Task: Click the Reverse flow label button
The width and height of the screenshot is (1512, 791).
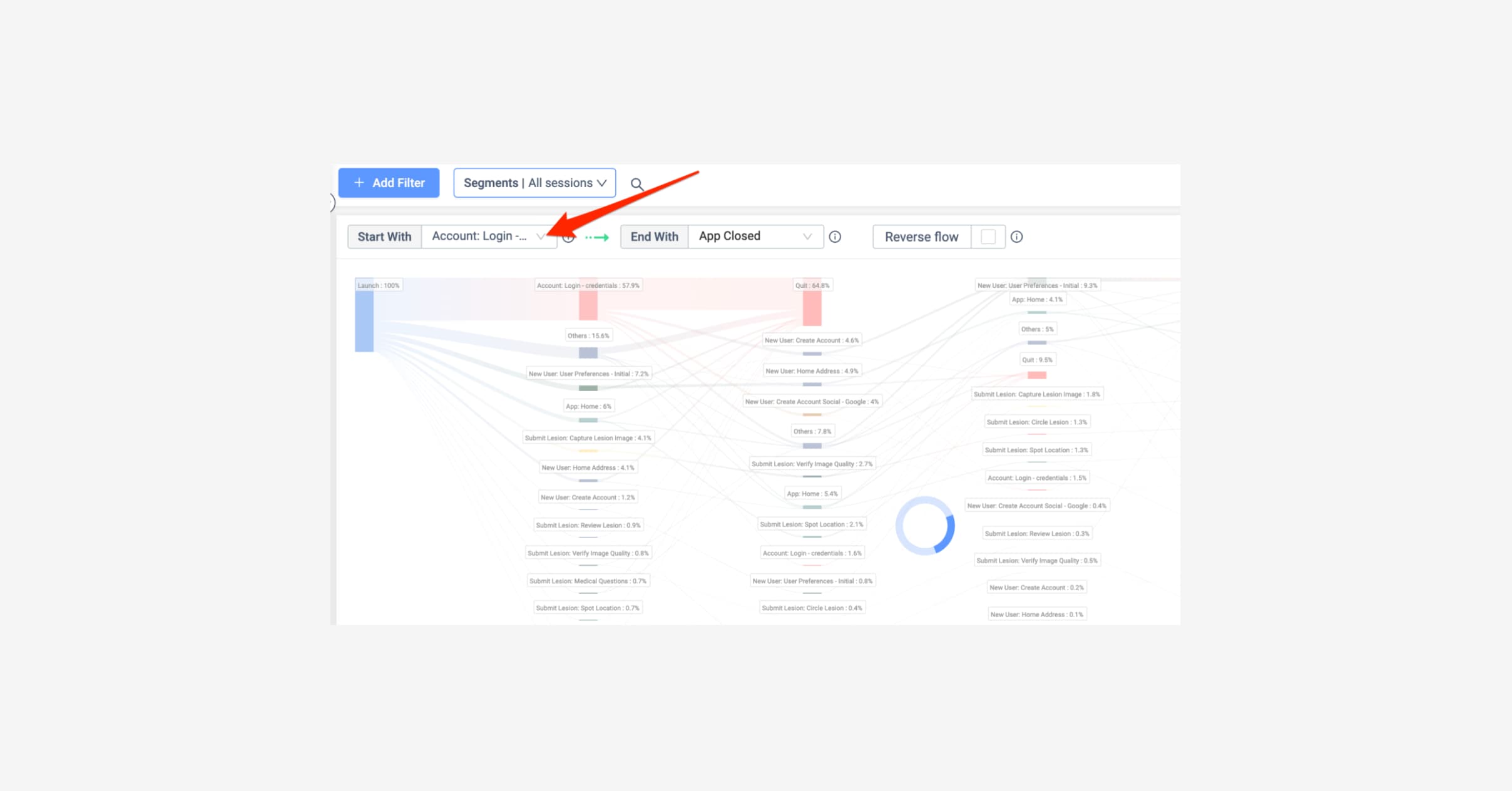Action: click(921, 237)
